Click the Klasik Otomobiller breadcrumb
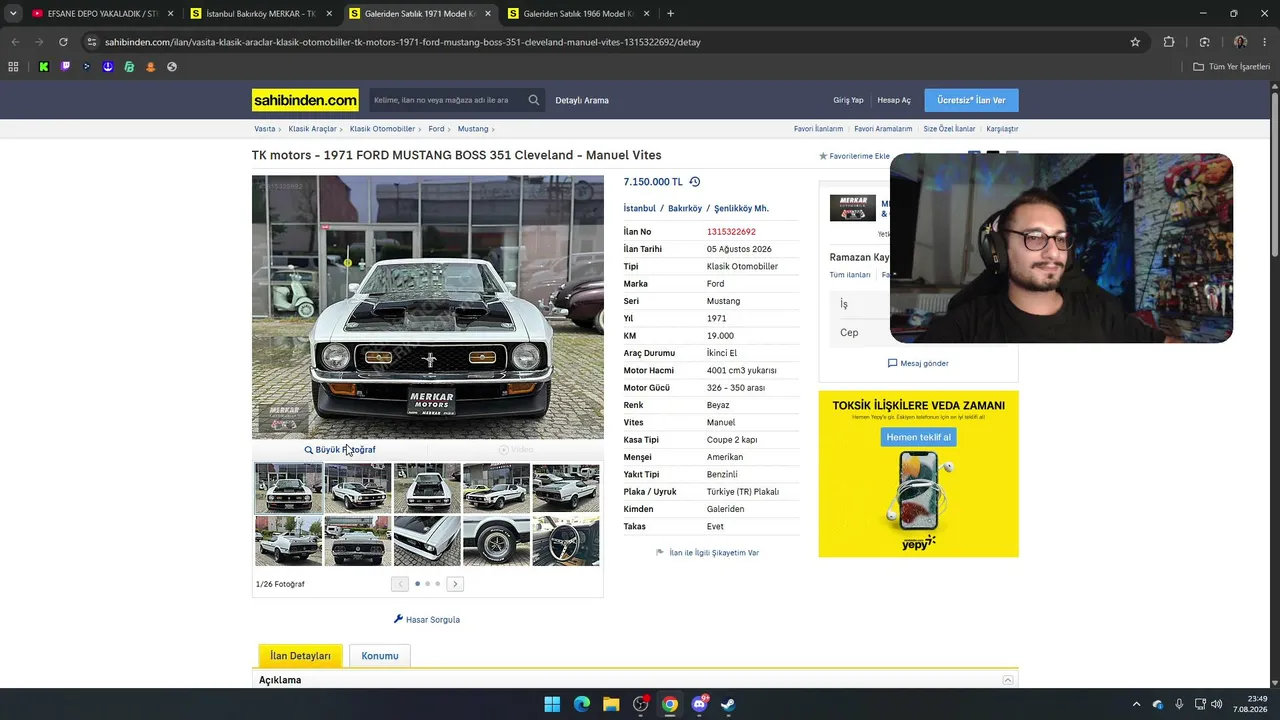Image resolution: width=1280 pixels, height=720 pixels. tap(382, 129)
